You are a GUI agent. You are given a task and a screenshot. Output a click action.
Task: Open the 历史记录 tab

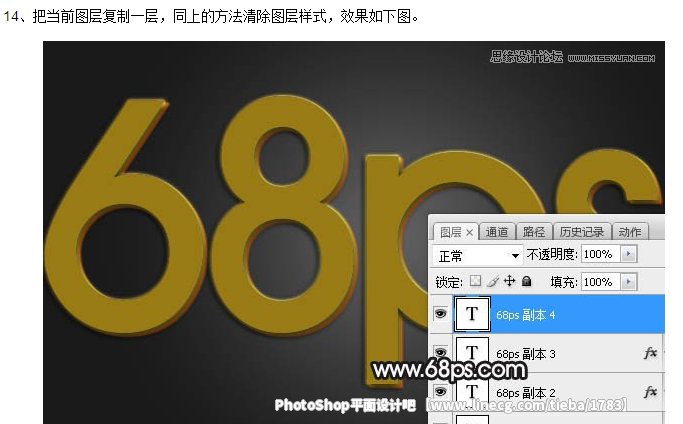click(x=582, y=232)
